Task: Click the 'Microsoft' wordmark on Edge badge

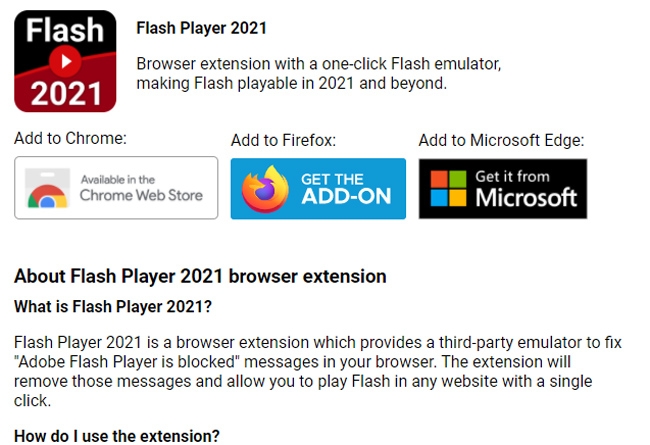Action: pyautogui.click(x=526, y=197)
